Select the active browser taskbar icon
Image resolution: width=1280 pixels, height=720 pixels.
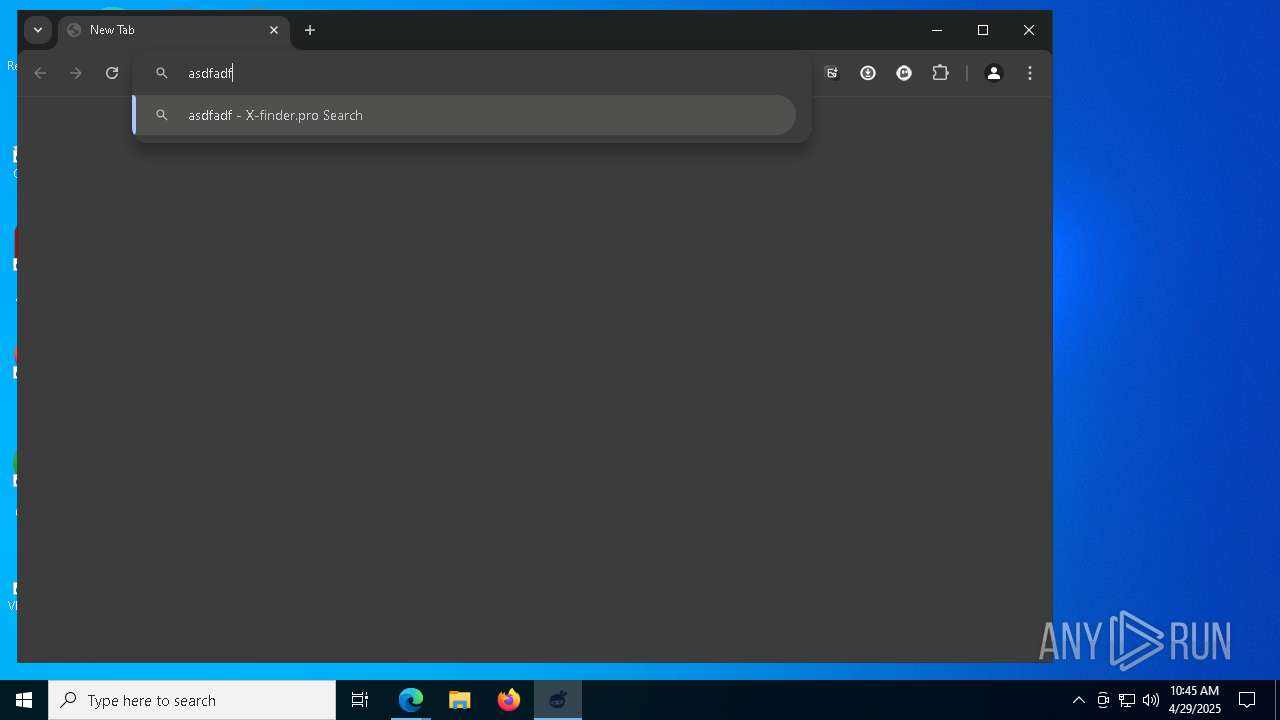pos(558,700)
